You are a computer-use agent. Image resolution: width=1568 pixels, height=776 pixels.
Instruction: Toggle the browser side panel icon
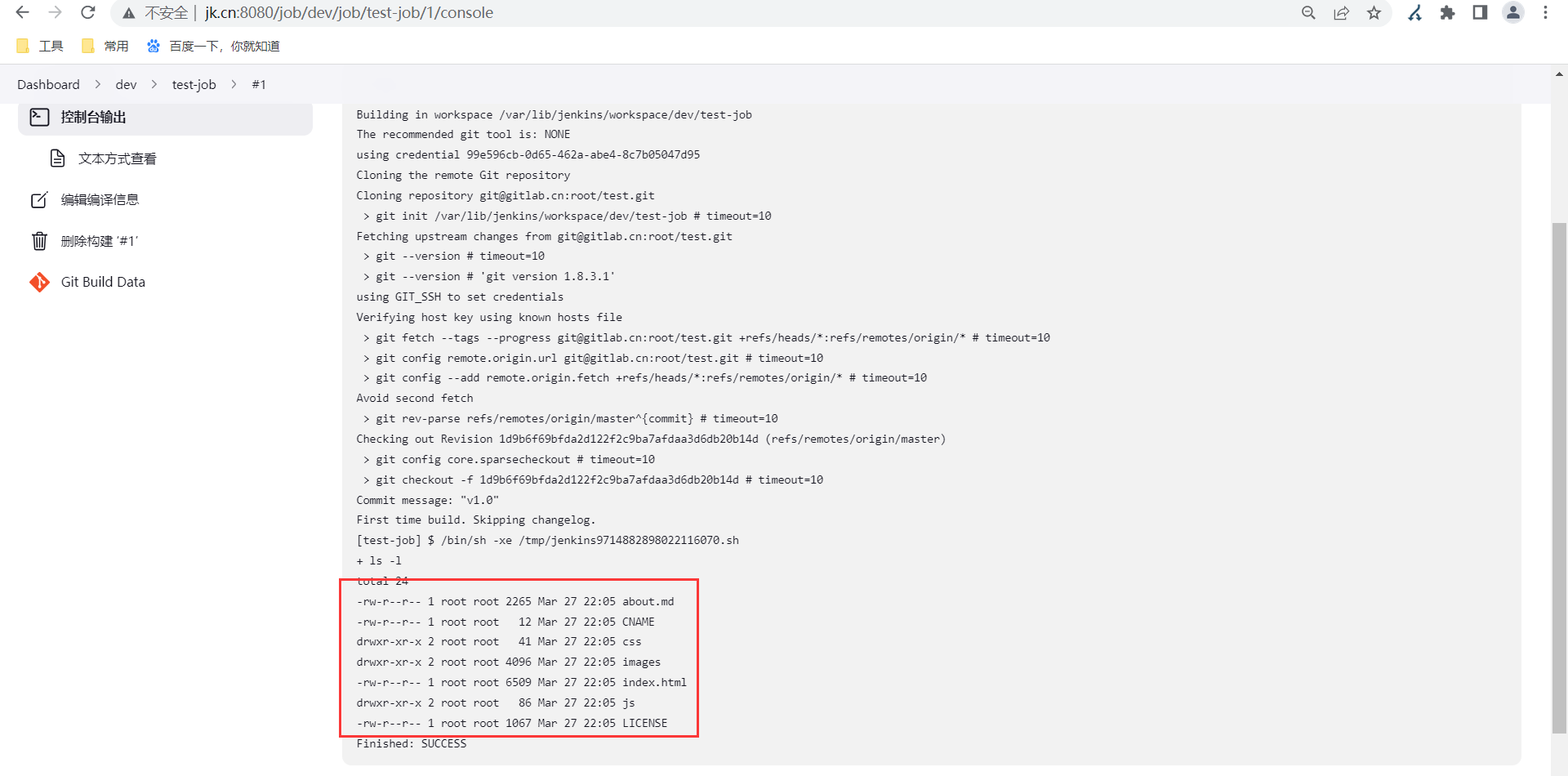point(1480,13)
